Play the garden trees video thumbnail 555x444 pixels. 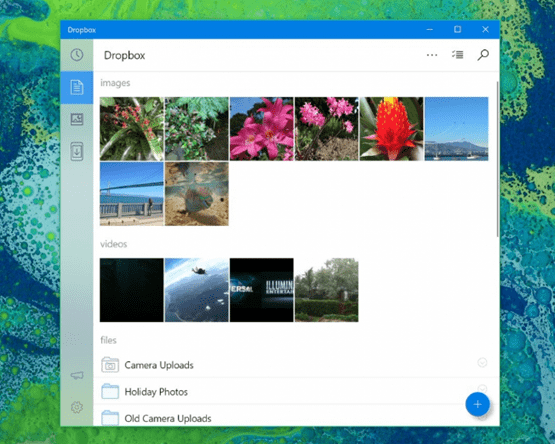click(327, 290)
